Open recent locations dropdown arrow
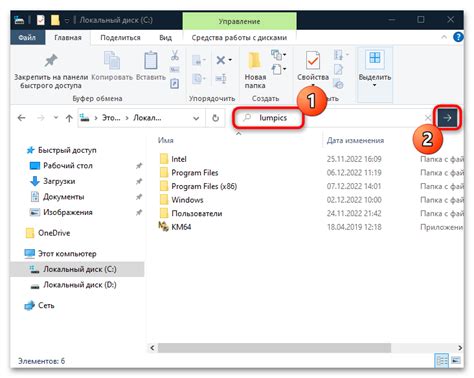Screen dimensions: 474x378 pyautogui.click(x=56, y=118)
